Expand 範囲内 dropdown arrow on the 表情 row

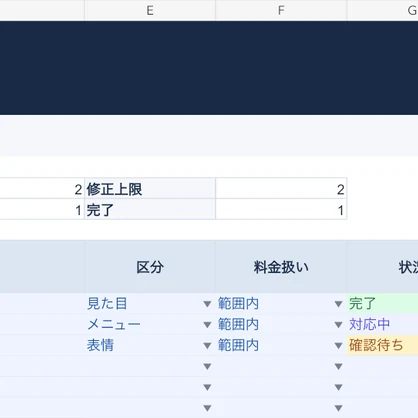coord(338,346)
